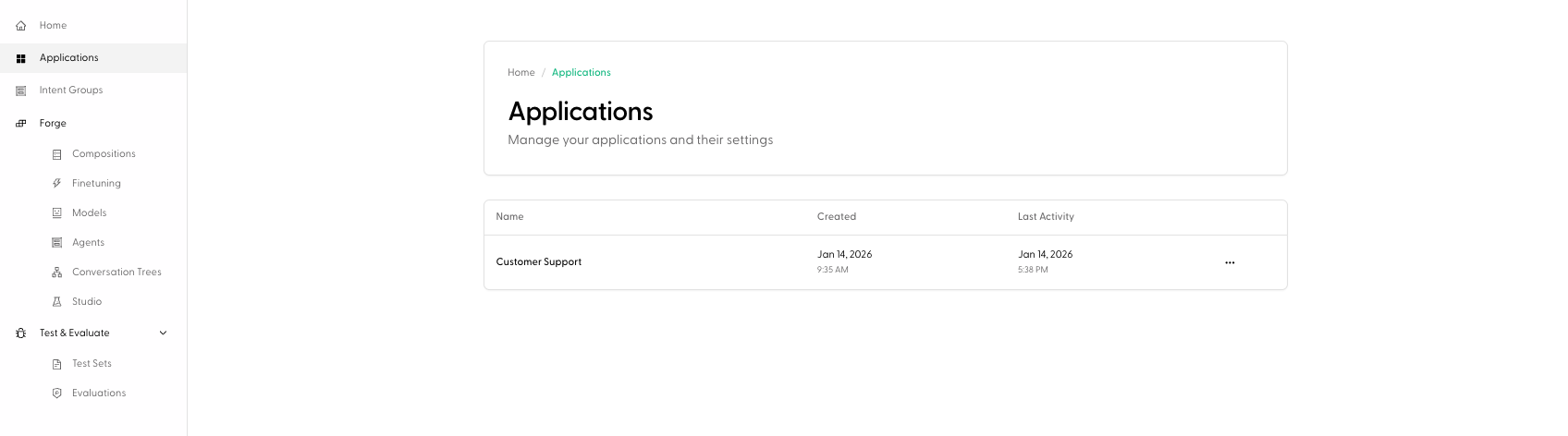The image size is (1568, 436).
Task: Click the Home house icon in sidebar
Action: click(x=20, y=26)
